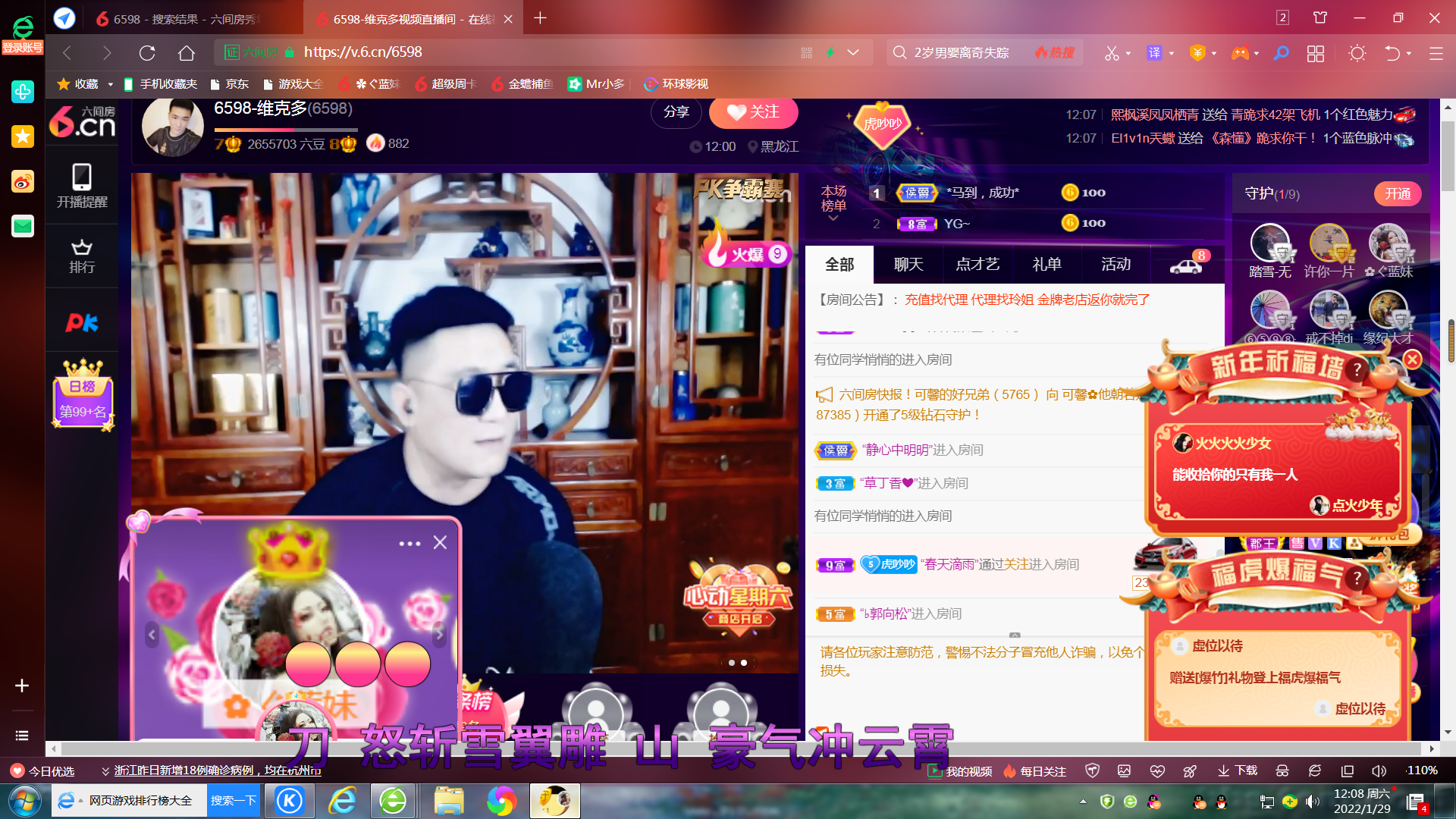Open the green mail icon in sidebar
Image resolution: width=1456 pixels, height=819 pixels.
23,226
